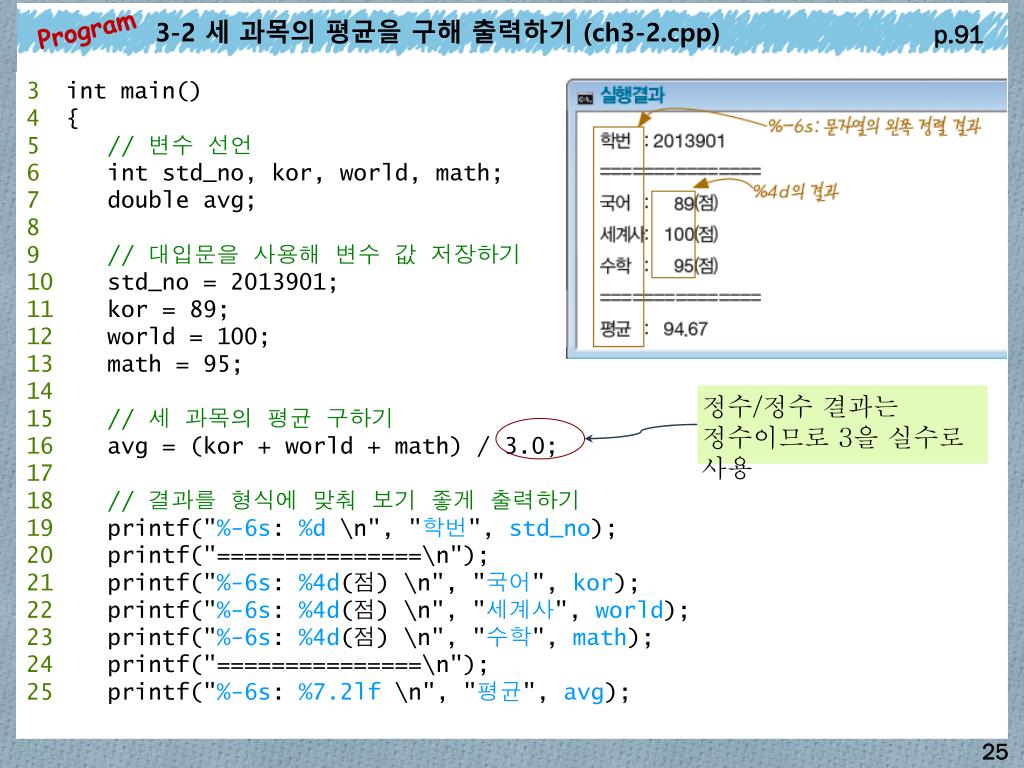The image size is (1024, 768).
Task: Click the printf line printing 평균 and avg
Action: [x=369, y=692]
